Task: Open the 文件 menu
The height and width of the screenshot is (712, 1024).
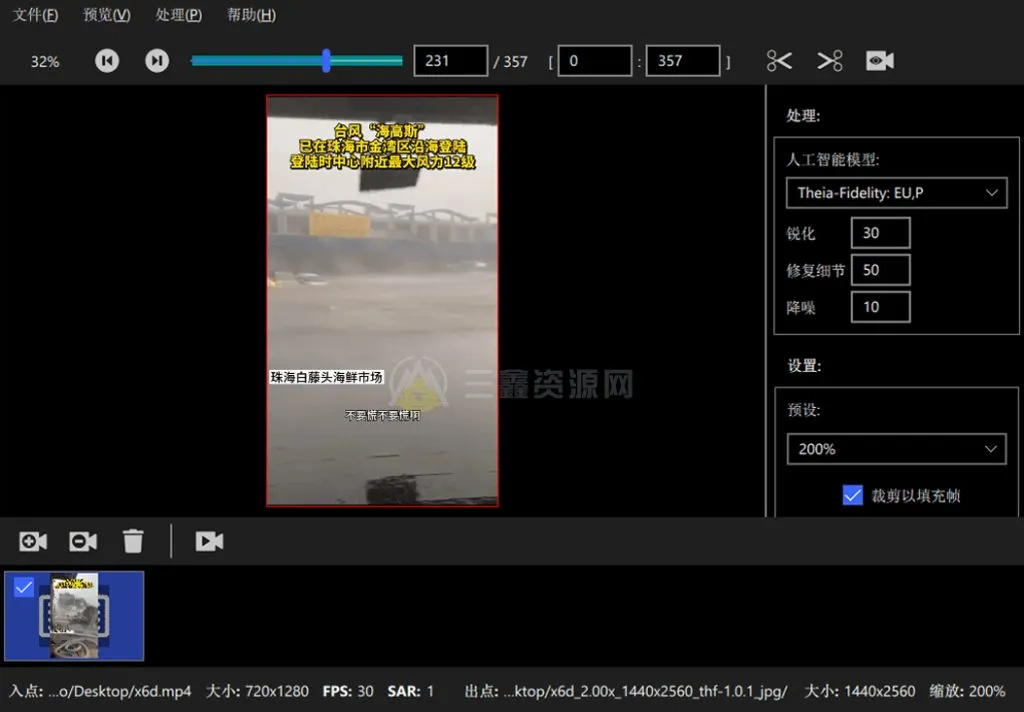Action: click(x=35, y=14)
